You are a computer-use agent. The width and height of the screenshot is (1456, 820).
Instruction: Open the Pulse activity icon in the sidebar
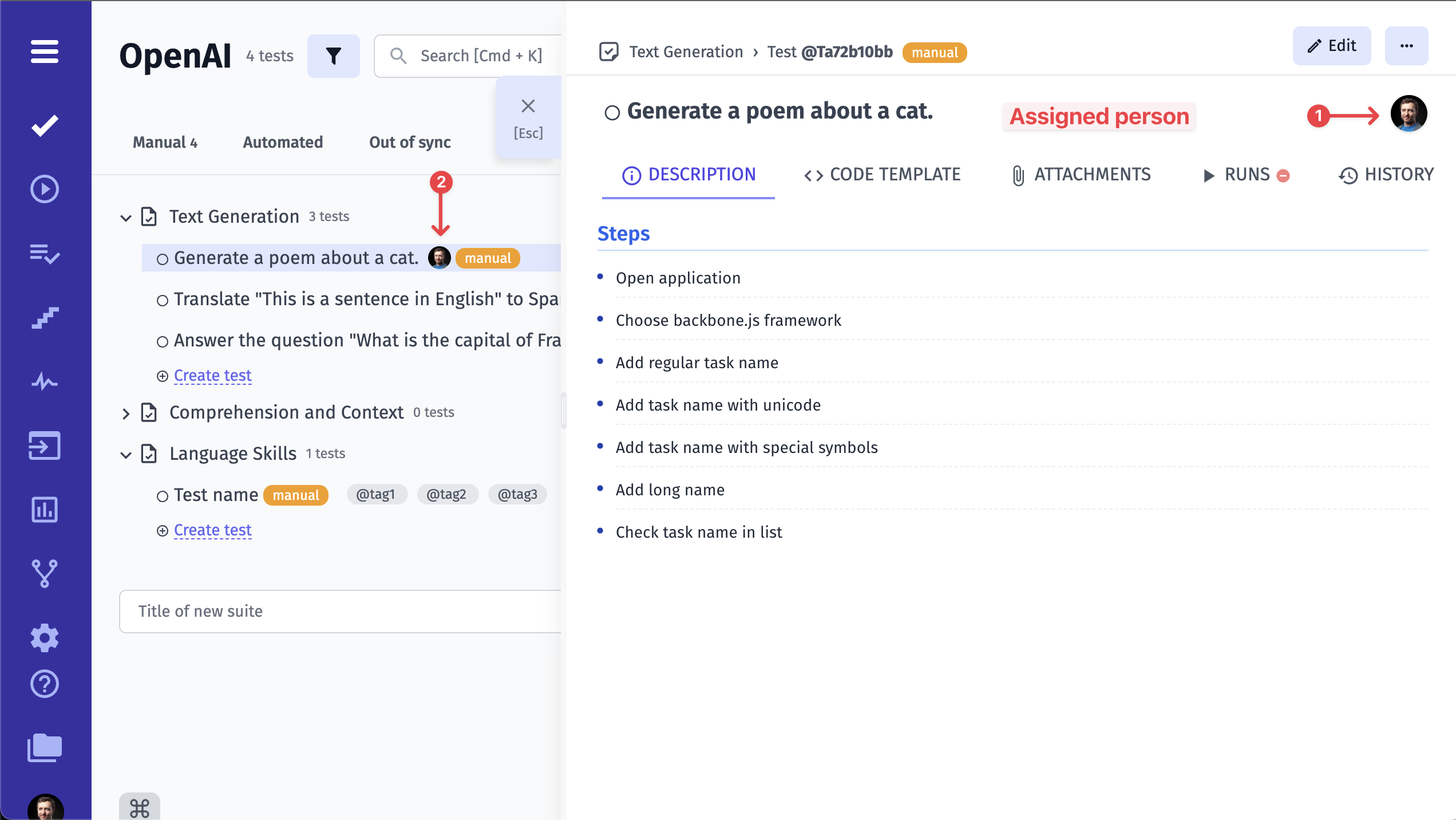(45, 381)
